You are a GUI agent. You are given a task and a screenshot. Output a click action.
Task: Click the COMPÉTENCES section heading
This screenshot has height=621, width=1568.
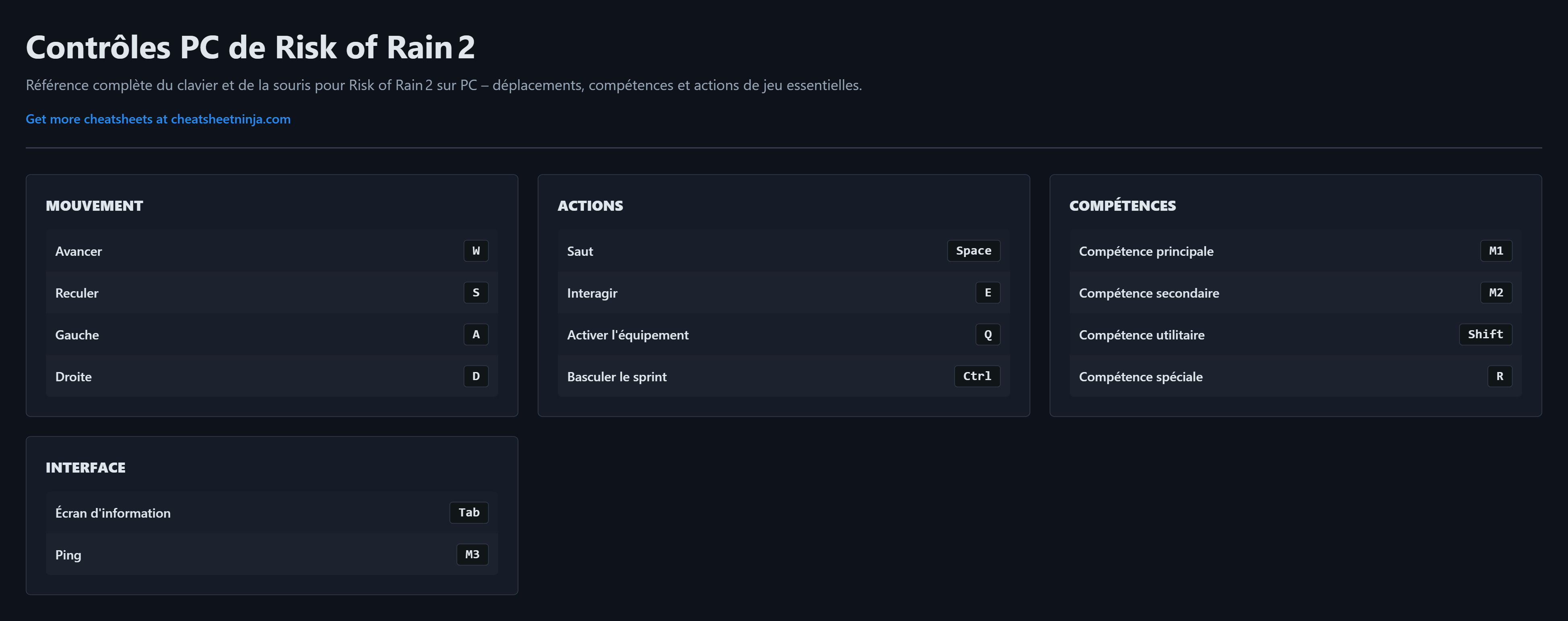click(x=1122, y=206)
